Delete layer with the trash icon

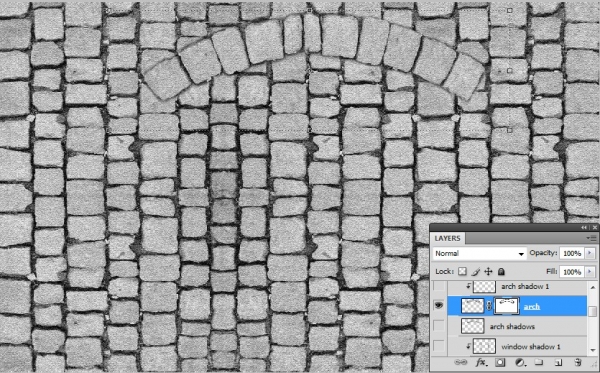(578, 362)
